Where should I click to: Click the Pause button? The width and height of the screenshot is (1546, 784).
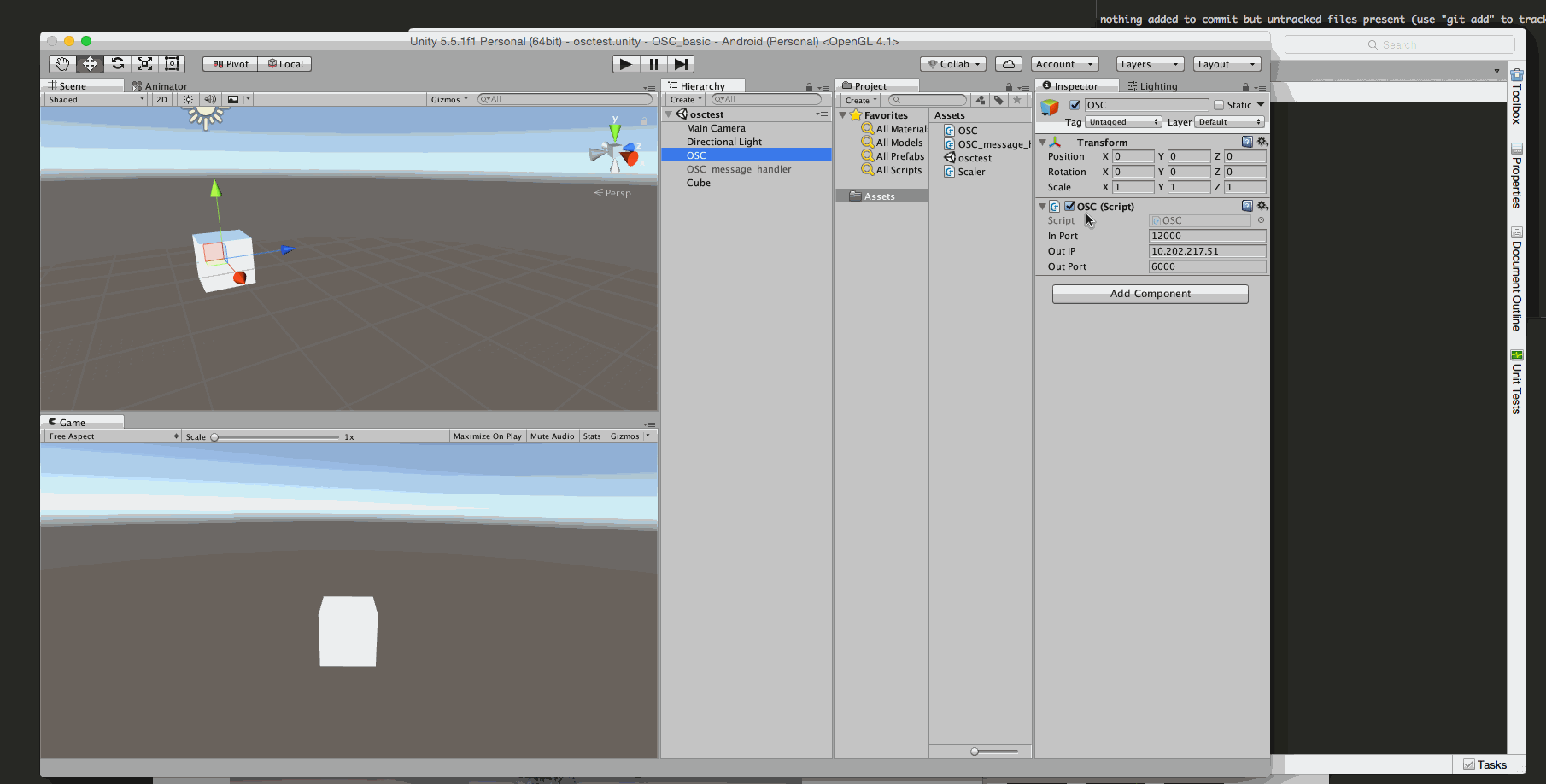click(653, 64)
